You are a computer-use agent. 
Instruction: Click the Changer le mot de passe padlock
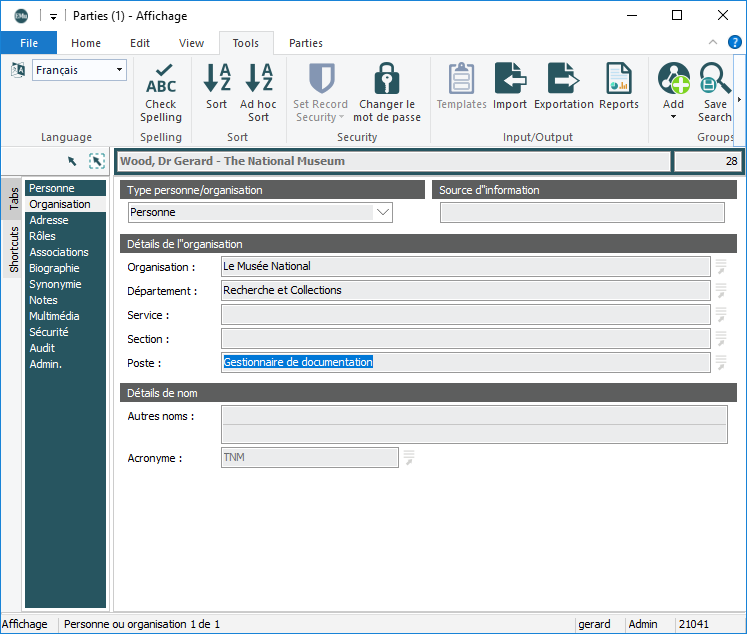[386, 80]
